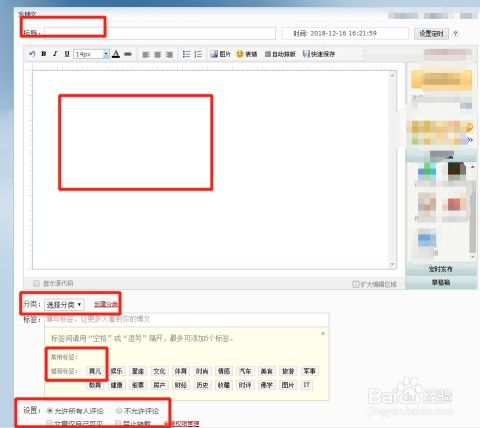Click the 快速保存 quick save icon
The image size is (480, 428).
(x=319, y=54)
